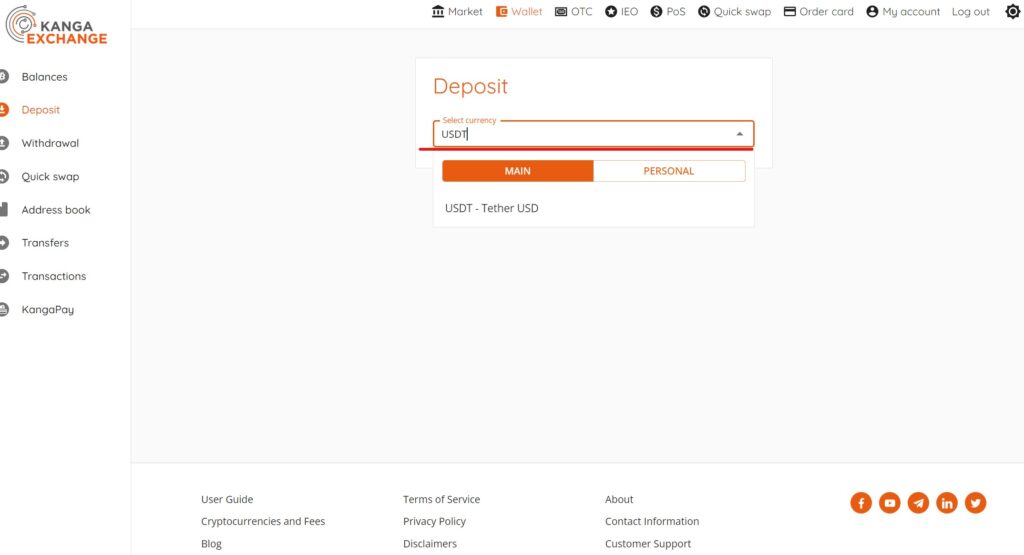Collapse the currency dropdown arrow
Viewport: 1024px width, 555px height.
point(740,134)
